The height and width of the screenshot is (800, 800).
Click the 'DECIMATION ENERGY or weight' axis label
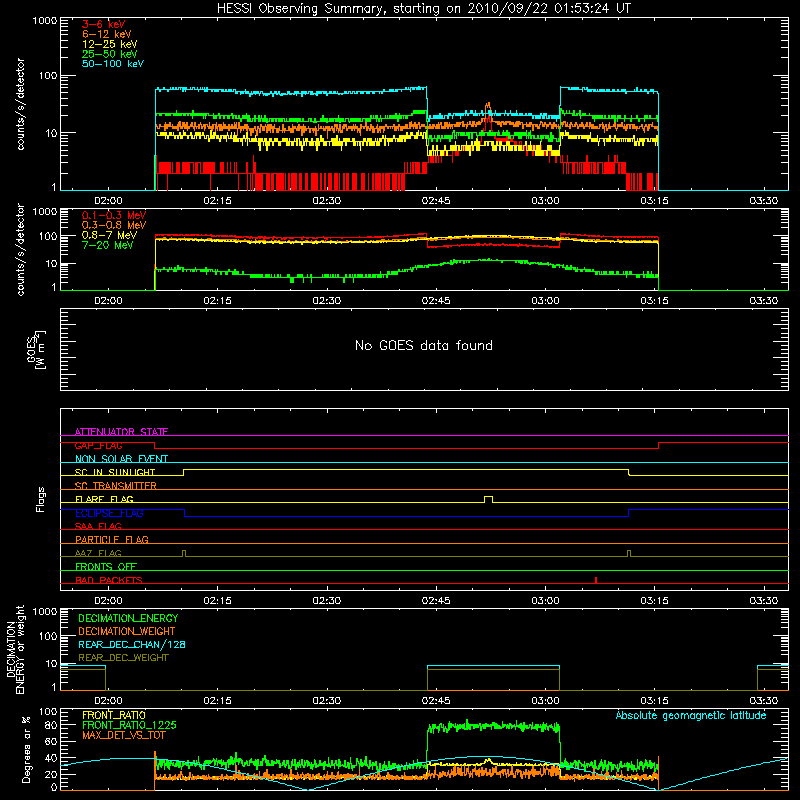click(x=15, y=649)
